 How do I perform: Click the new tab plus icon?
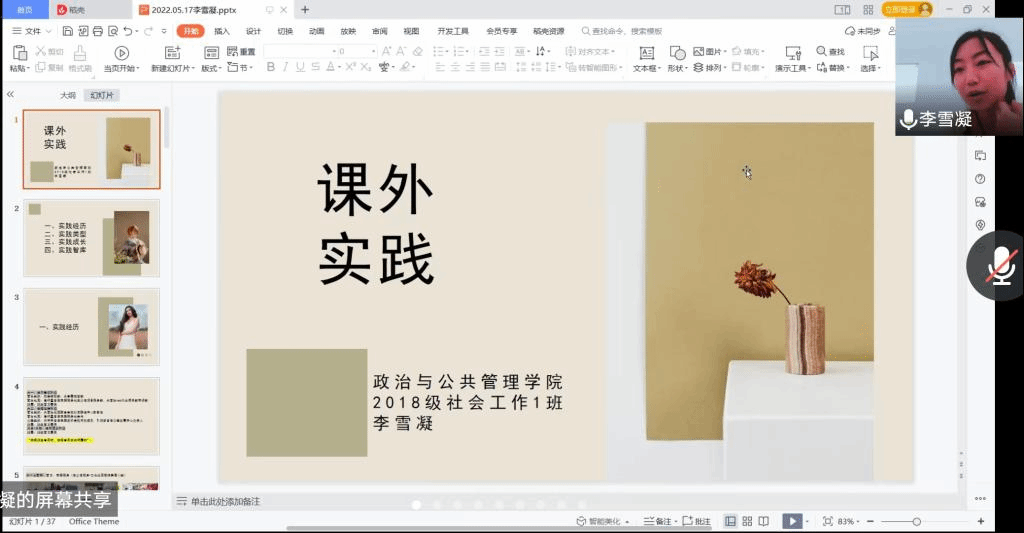pyautogui.click(x=305, y=10)
